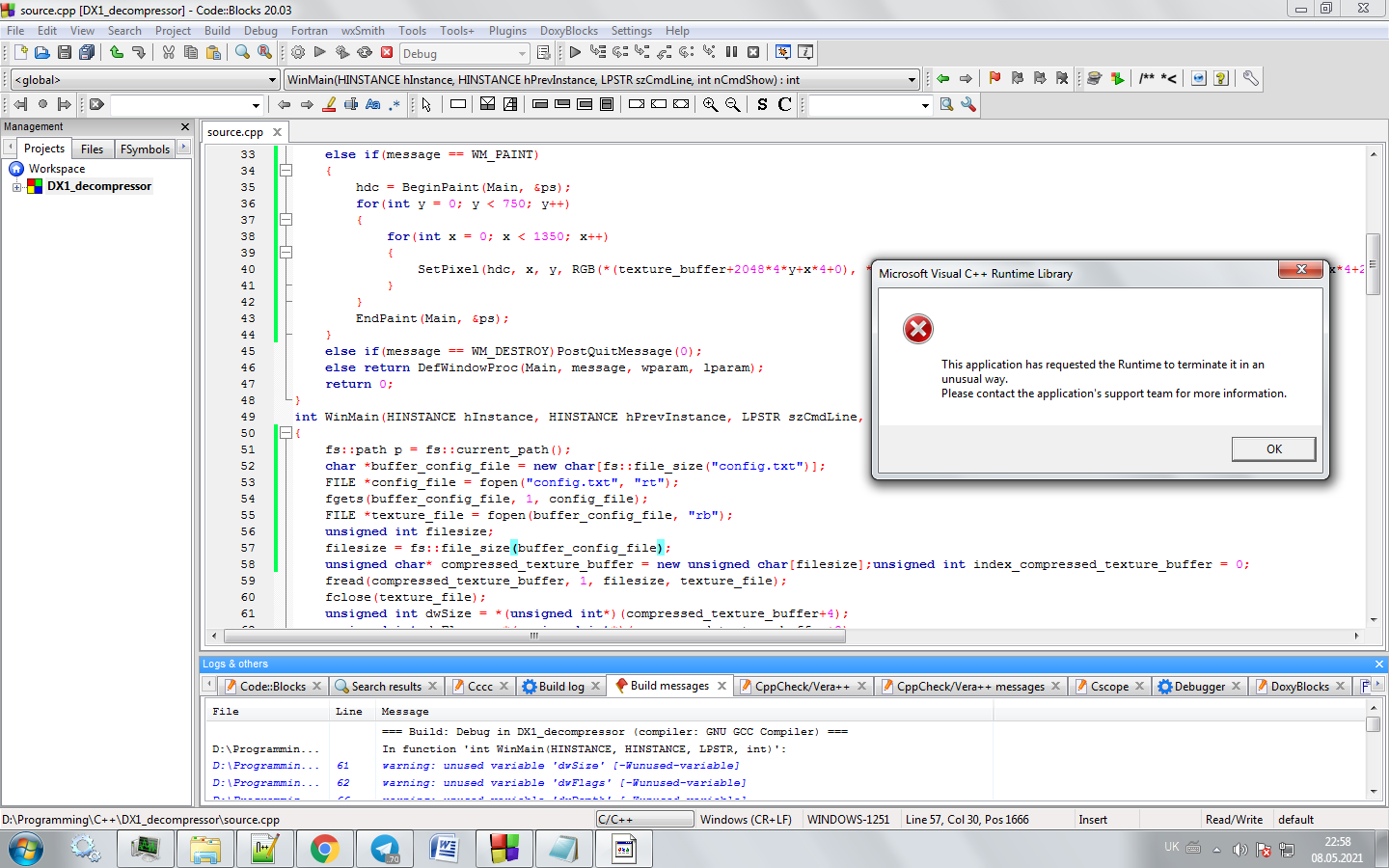Screen dimensions: 1389x868
Task: Click the Break debugger pause icon
Action: click(731, 52)
